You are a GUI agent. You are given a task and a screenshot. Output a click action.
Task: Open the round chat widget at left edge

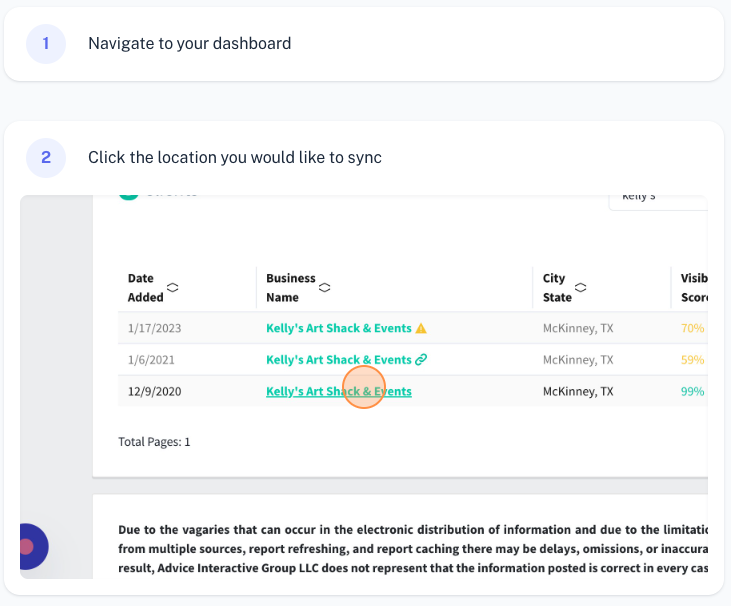[x=34, y=546]
